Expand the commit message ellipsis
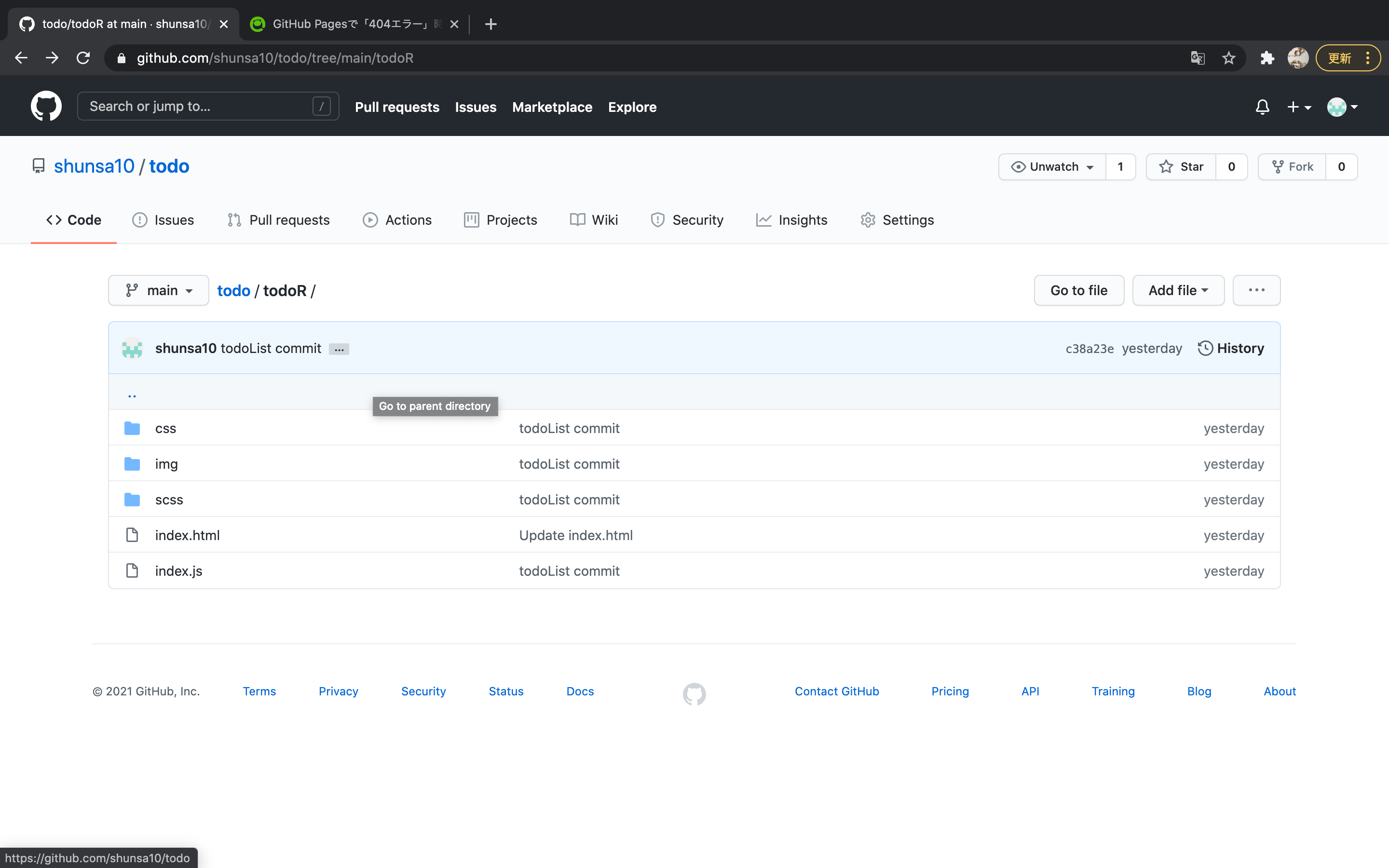The width and height of the screenshot is (1389, 868). click(339, 349)
